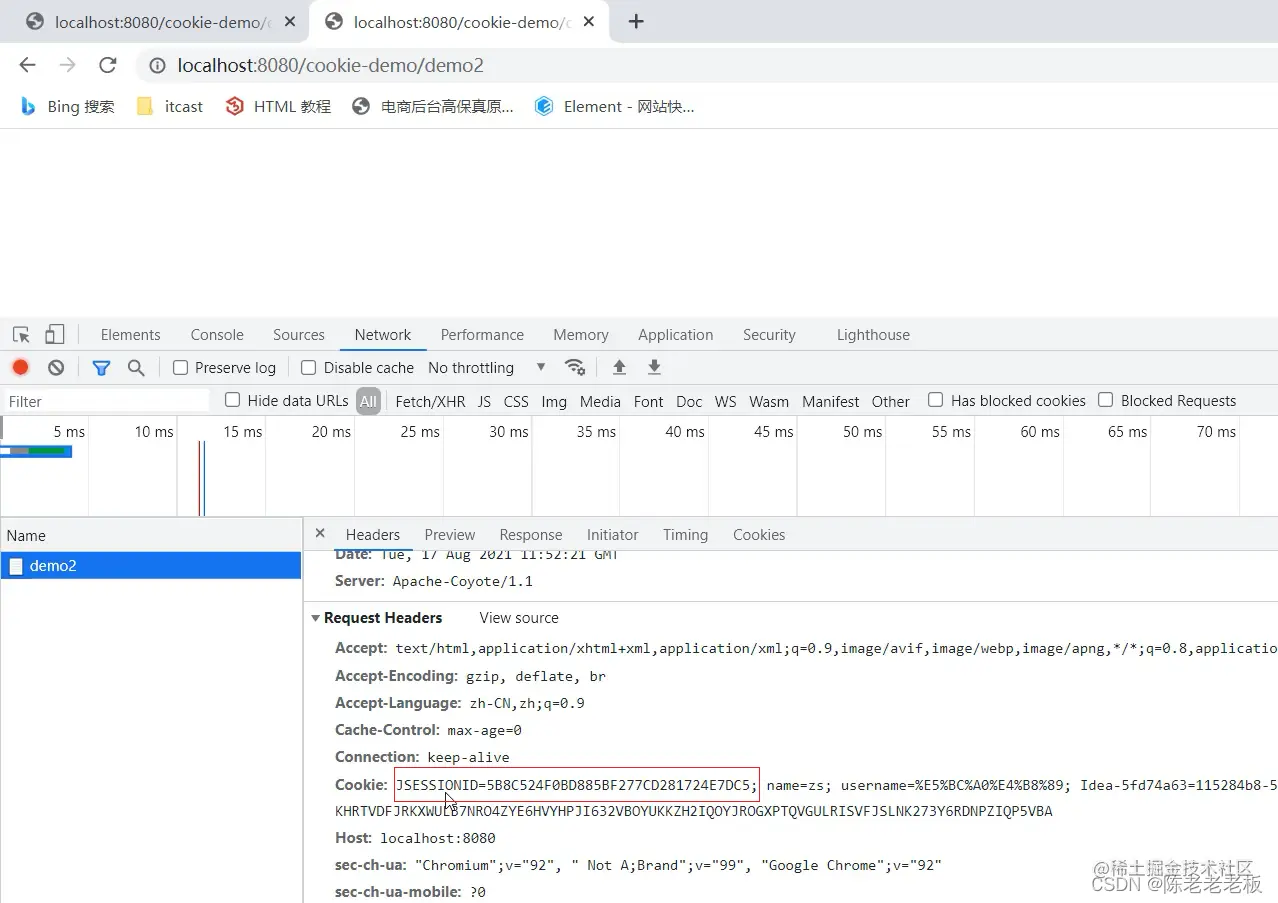Filter requests by JS
1278x903 pixels.
click(484, 401)
